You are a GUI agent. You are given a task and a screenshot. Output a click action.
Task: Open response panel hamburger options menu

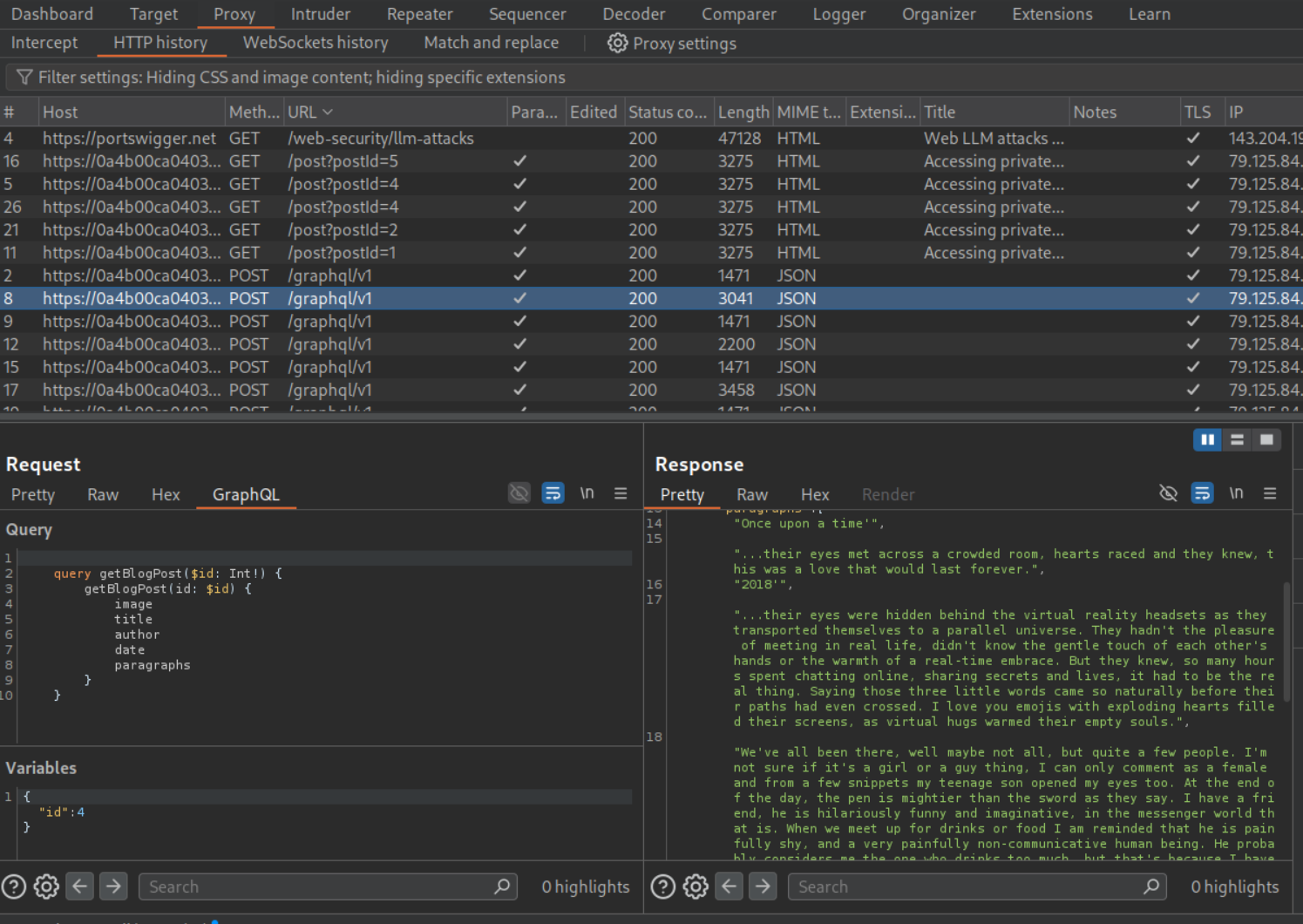pyautogui.click(x=1270, y=493)
